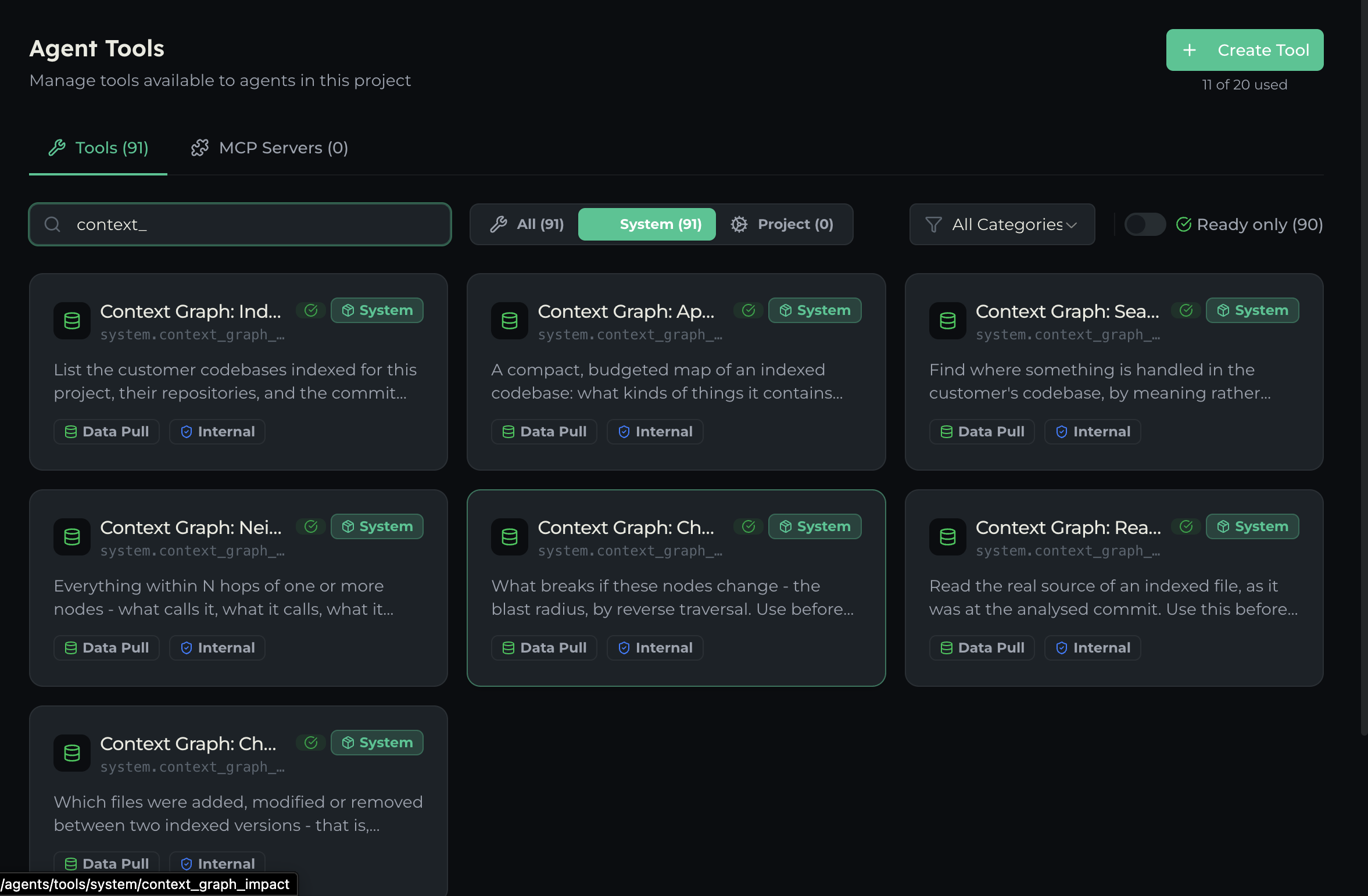
Task: Show Project (0) tools filter
Action: (x=783, y=224)
